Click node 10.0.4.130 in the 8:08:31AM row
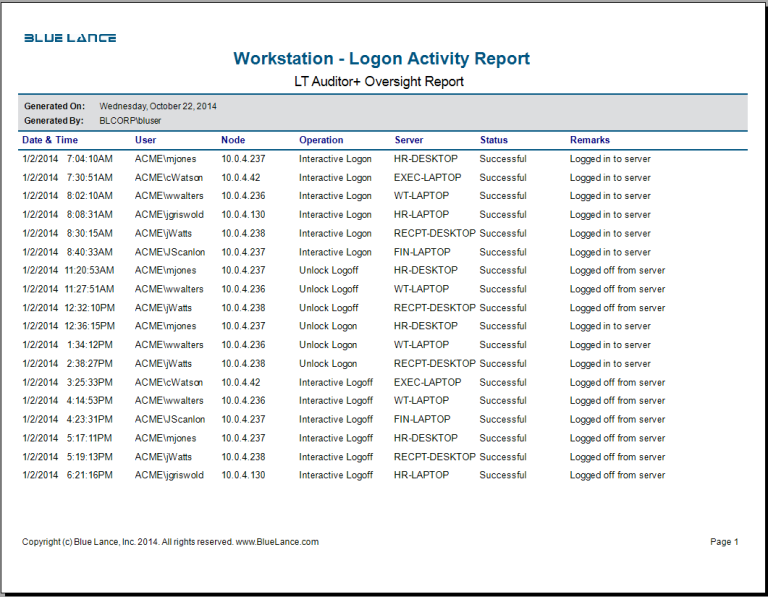Viewport: 768px width, 597px height. coord(243,215)
